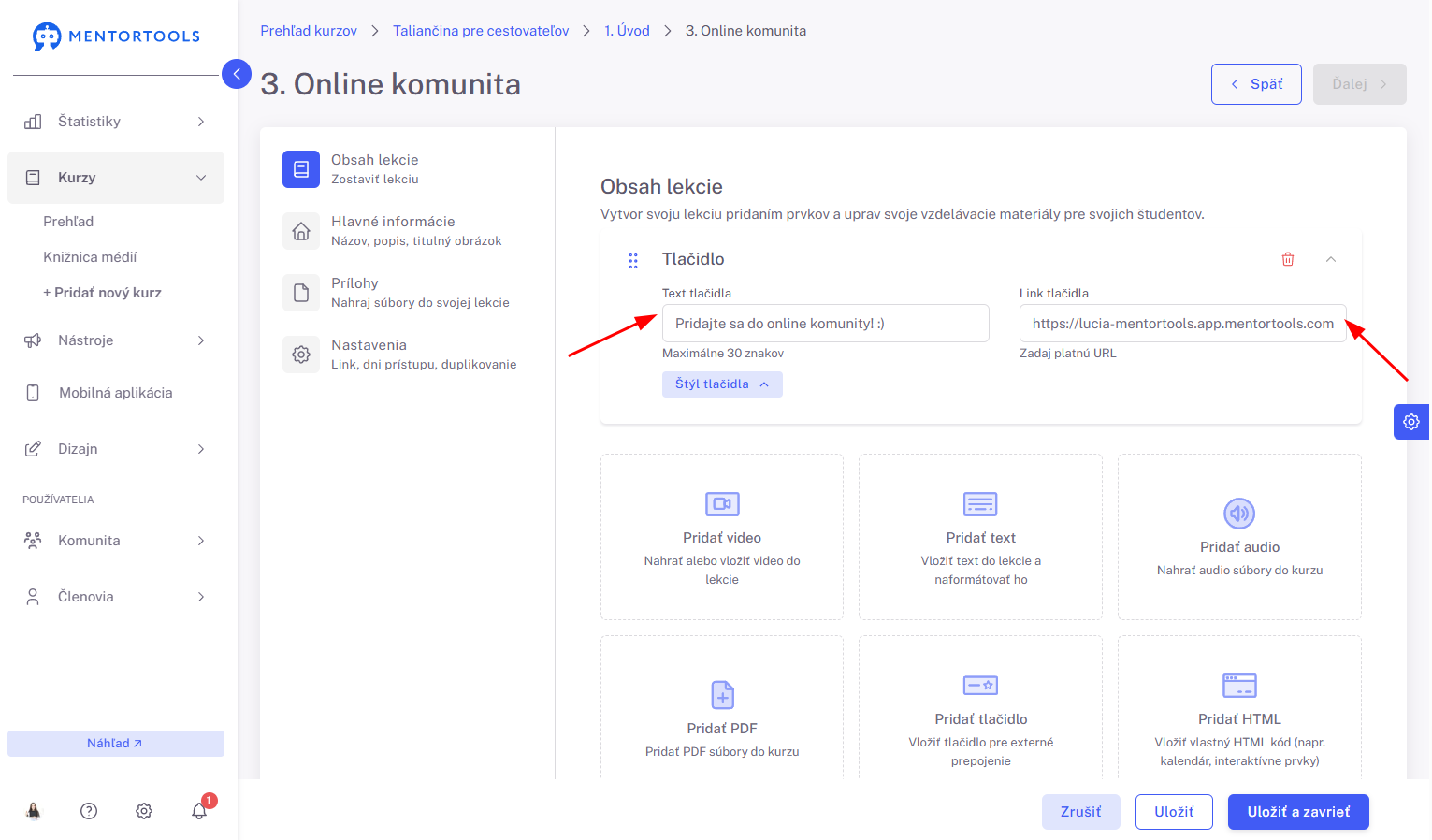
Task: Collapse the sidebar with round arrow button
Action: pos(237,74)
